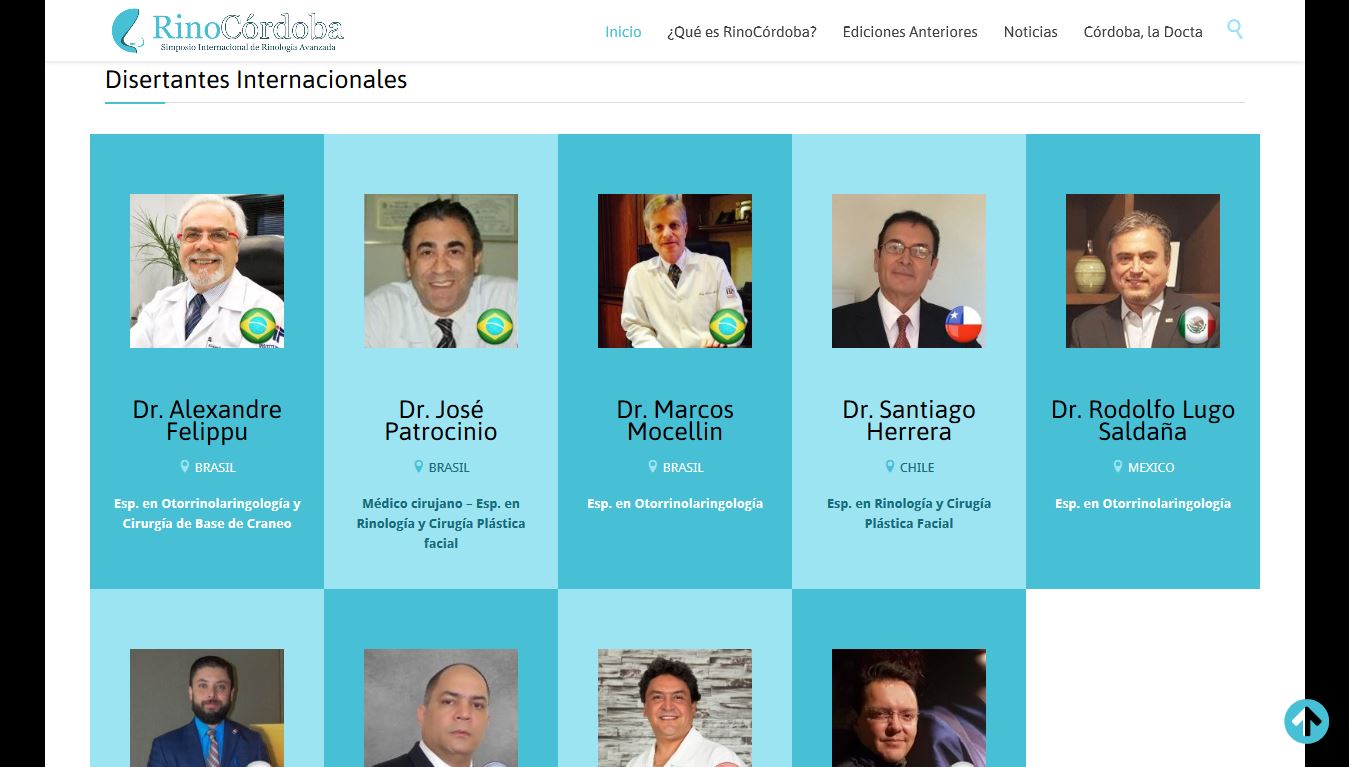Viewport: 1349px width, 767px height.
Task: Click location pin next to MEXICO
Action: [1118, 466]
